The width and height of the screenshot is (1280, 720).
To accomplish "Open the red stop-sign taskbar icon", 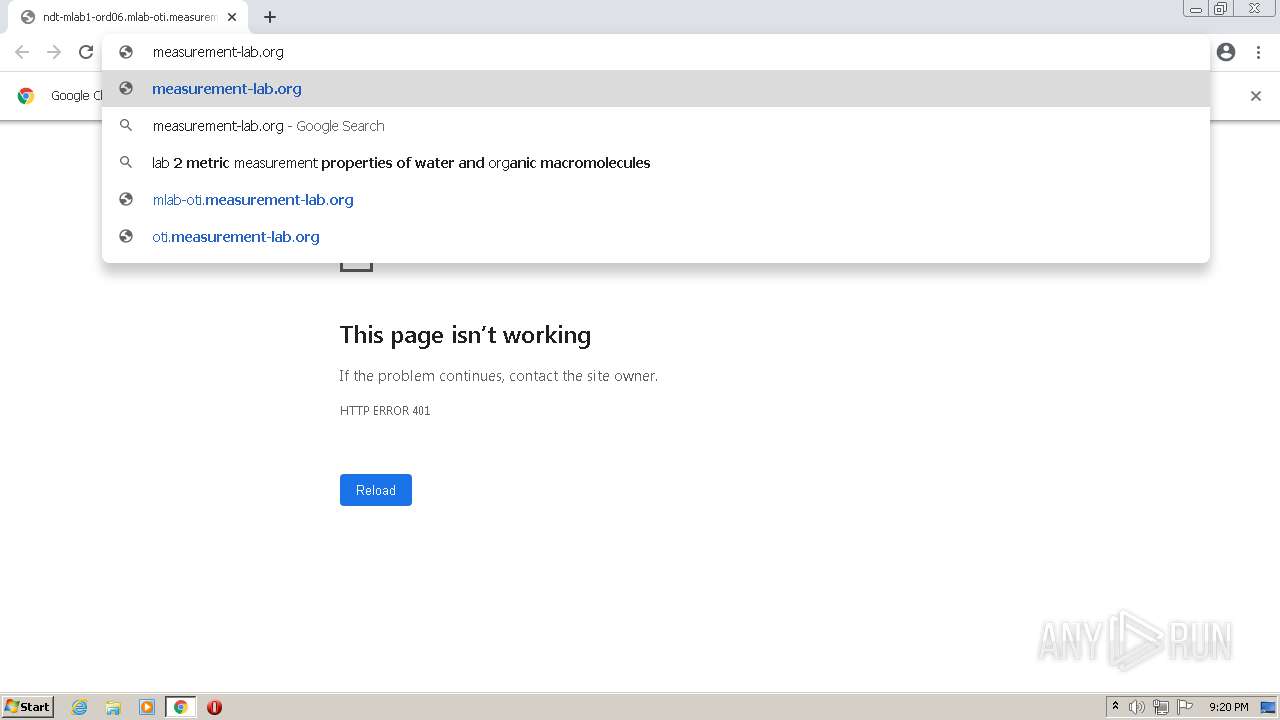I will (x=214, y=707).
